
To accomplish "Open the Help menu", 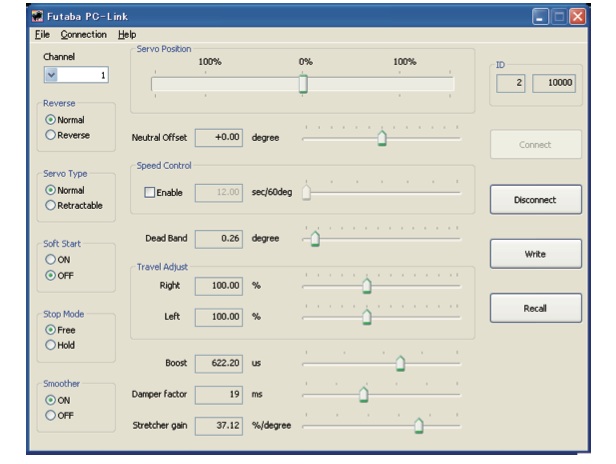I will (127, 35).
